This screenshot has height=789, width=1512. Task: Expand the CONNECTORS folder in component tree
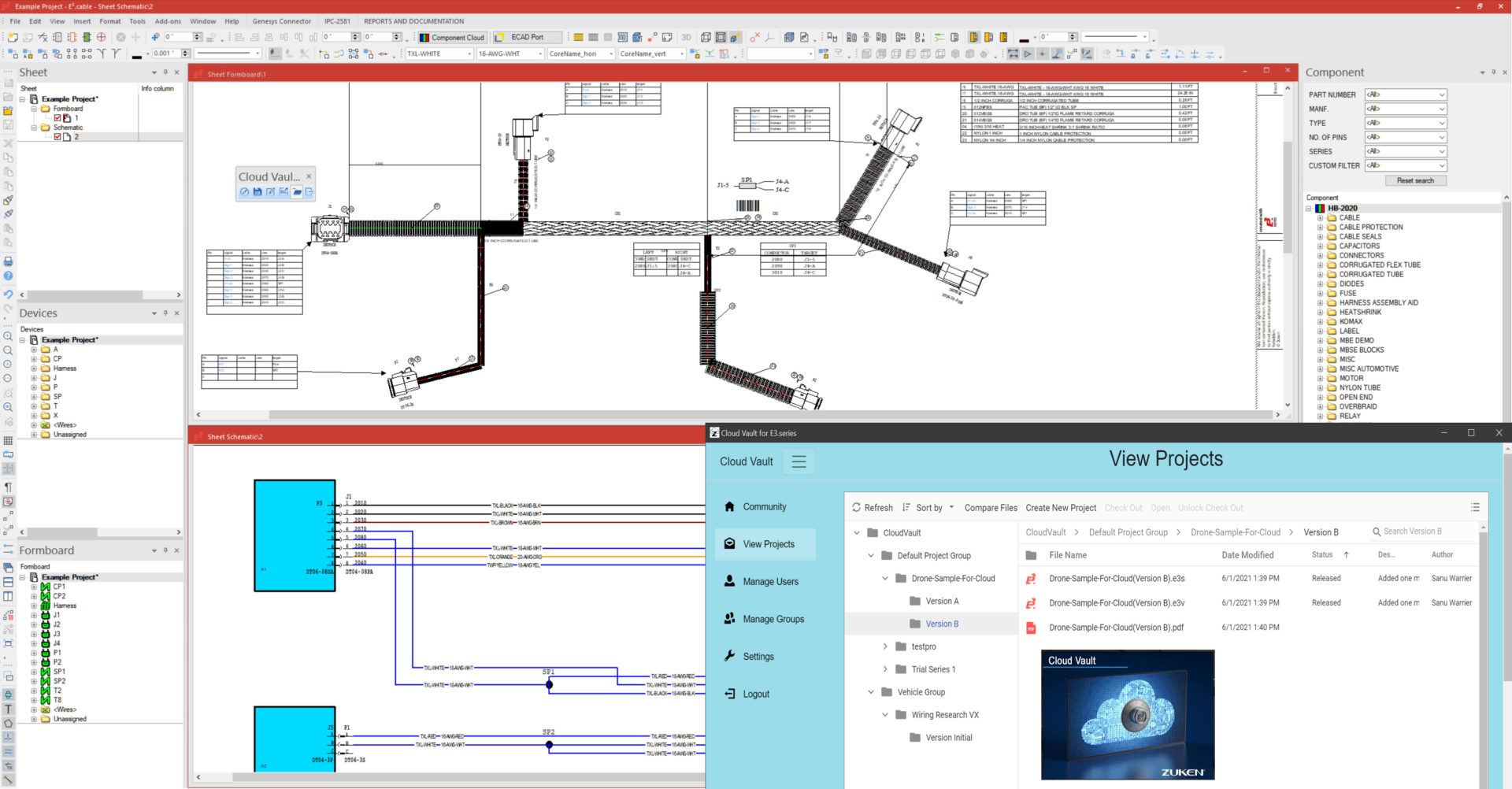[x=1321, y=256]
